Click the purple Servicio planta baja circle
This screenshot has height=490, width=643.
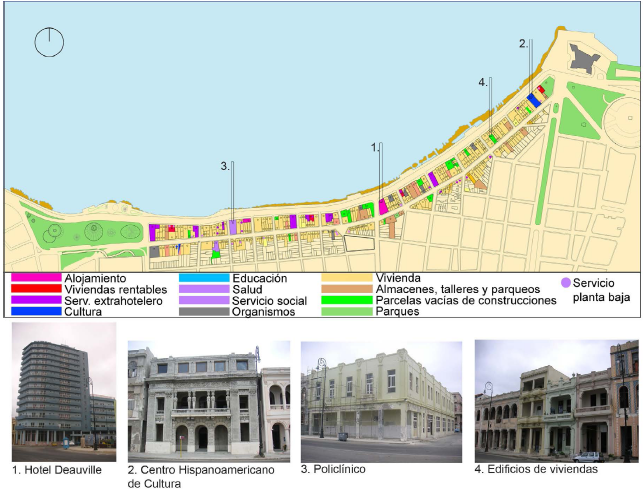566,284
